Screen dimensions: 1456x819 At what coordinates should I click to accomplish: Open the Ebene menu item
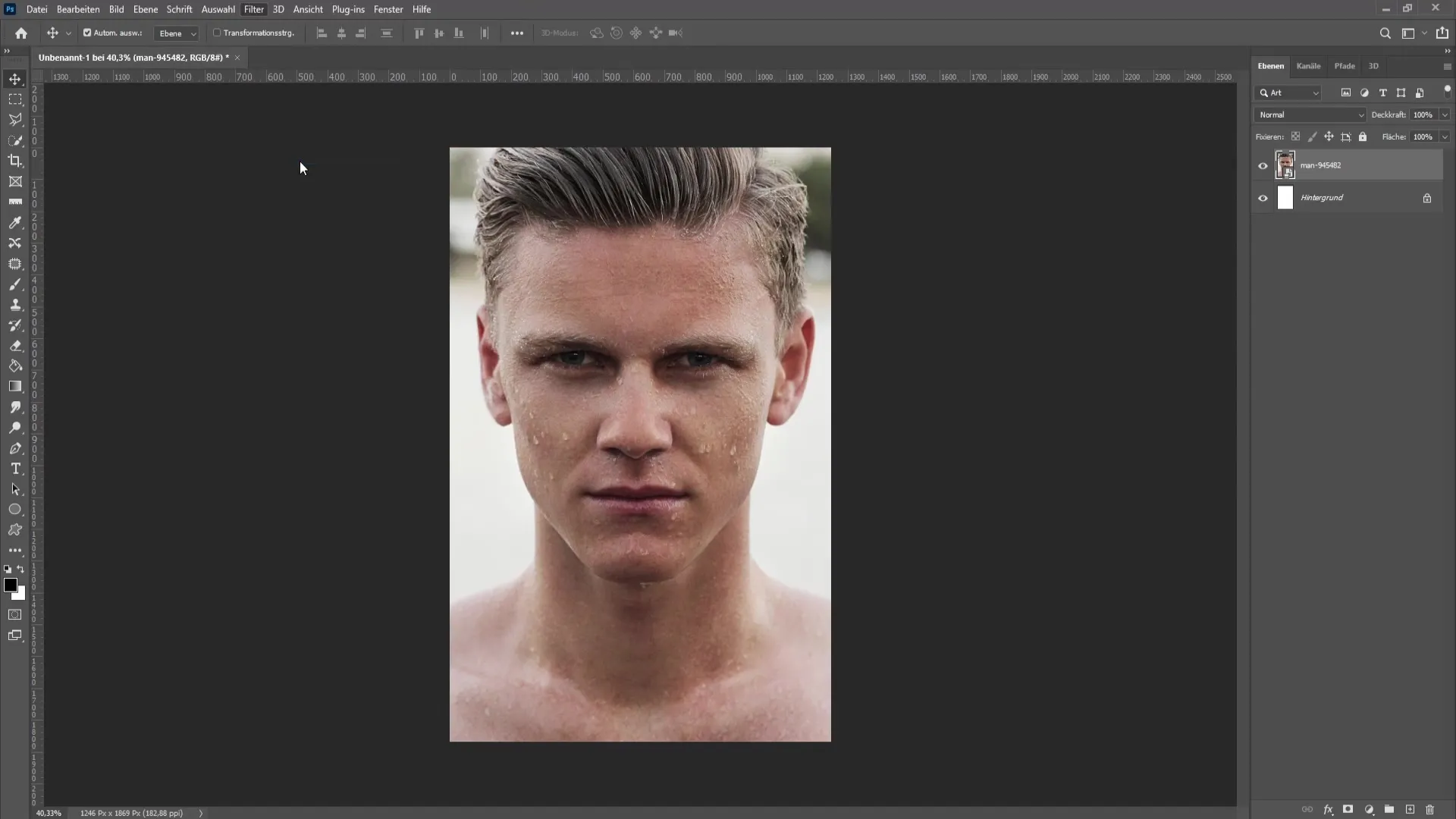coord(145,9)
